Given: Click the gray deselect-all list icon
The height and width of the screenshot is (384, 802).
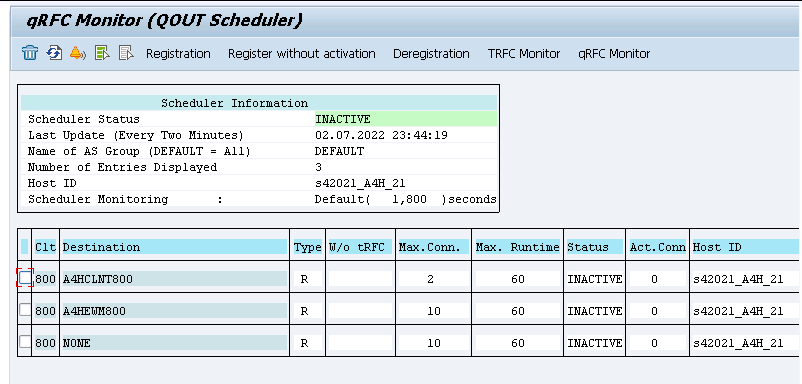Looking at the screenshot, I should point(126,53).
